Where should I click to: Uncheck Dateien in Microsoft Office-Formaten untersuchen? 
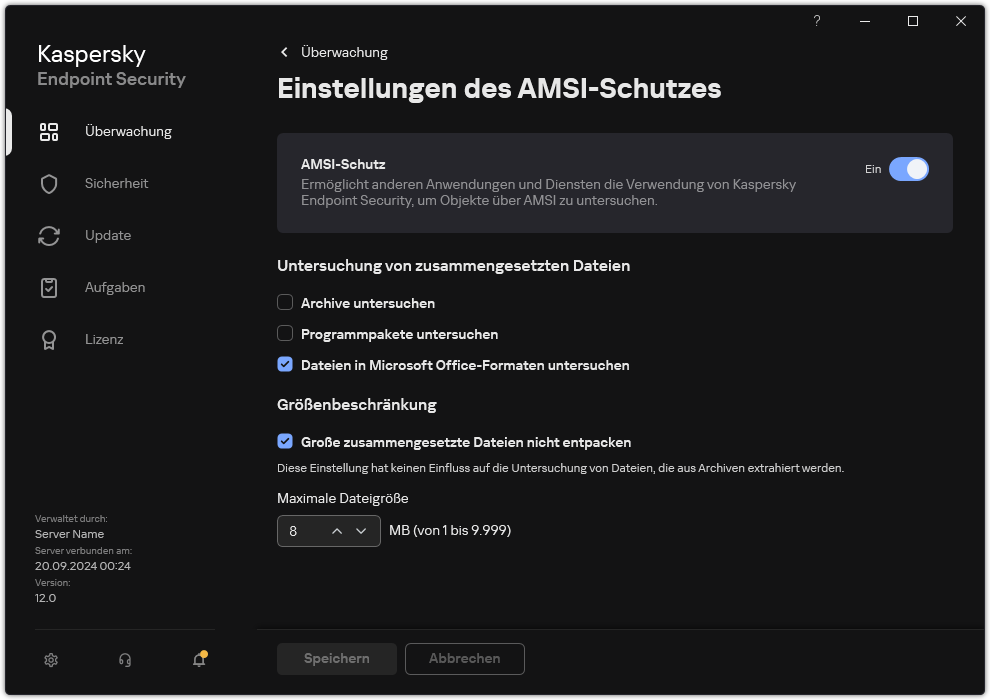285,364
